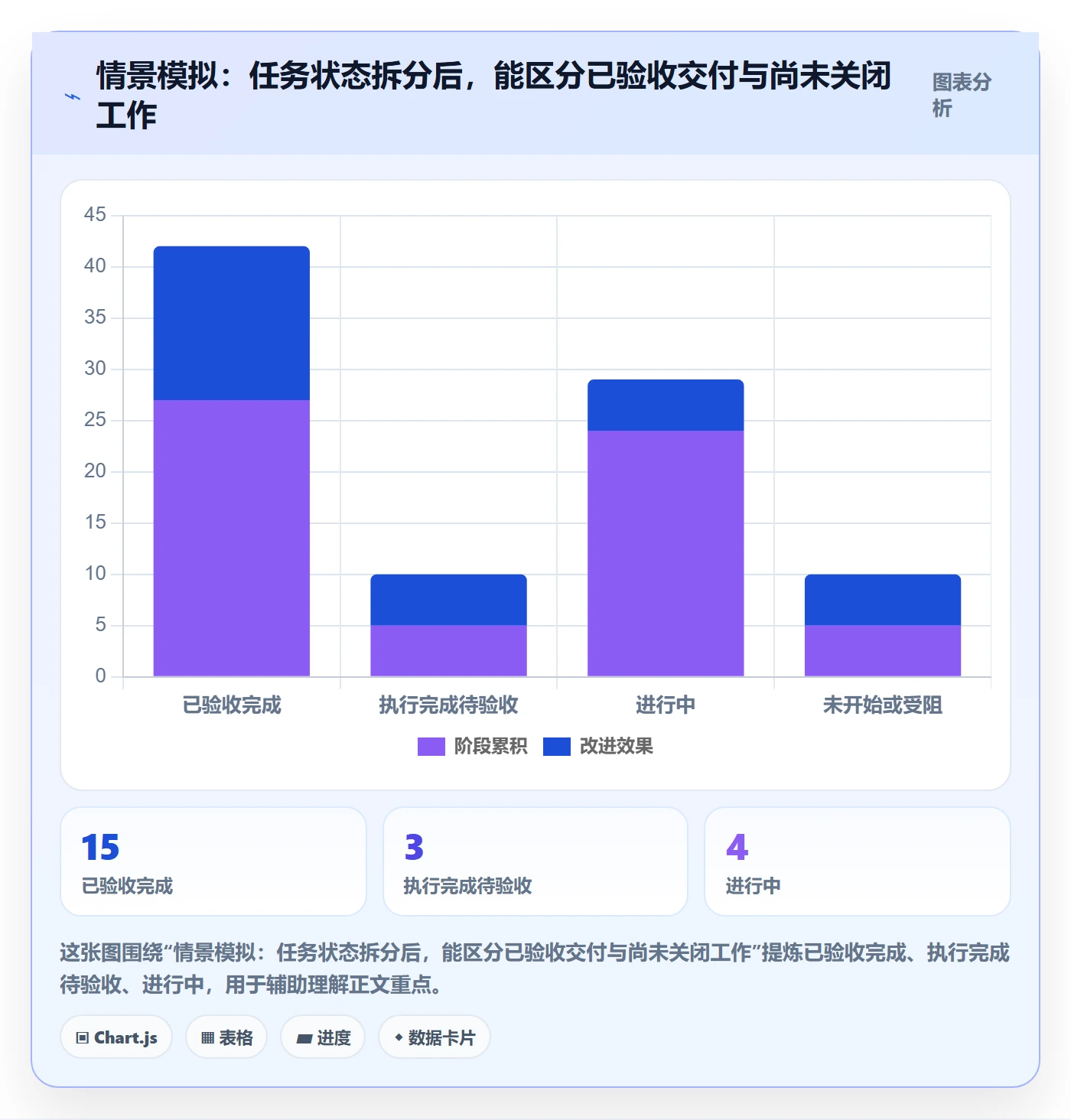
Task: Click the blue segment of the 执行完成待验收 bar
Action: pyautogui.click(x=448, y=600)
